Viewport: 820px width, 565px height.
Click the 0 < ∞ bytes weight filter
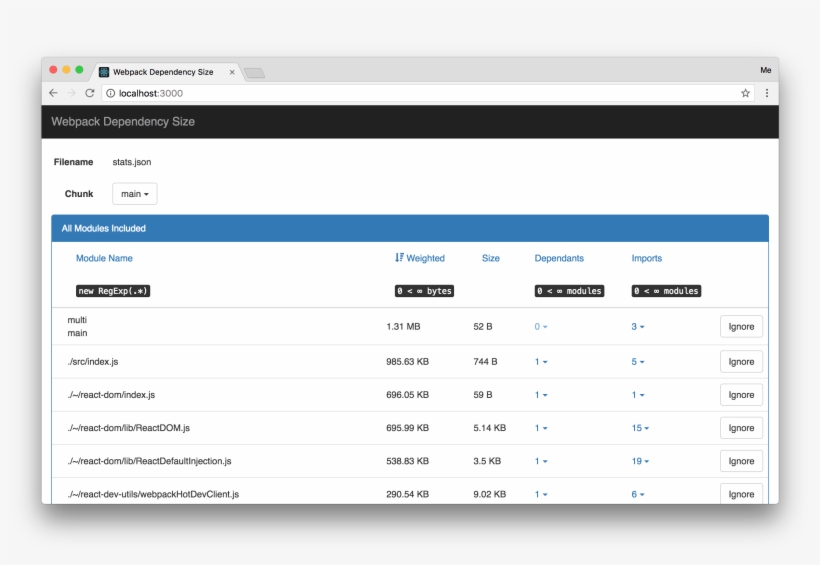coord(424,291)
